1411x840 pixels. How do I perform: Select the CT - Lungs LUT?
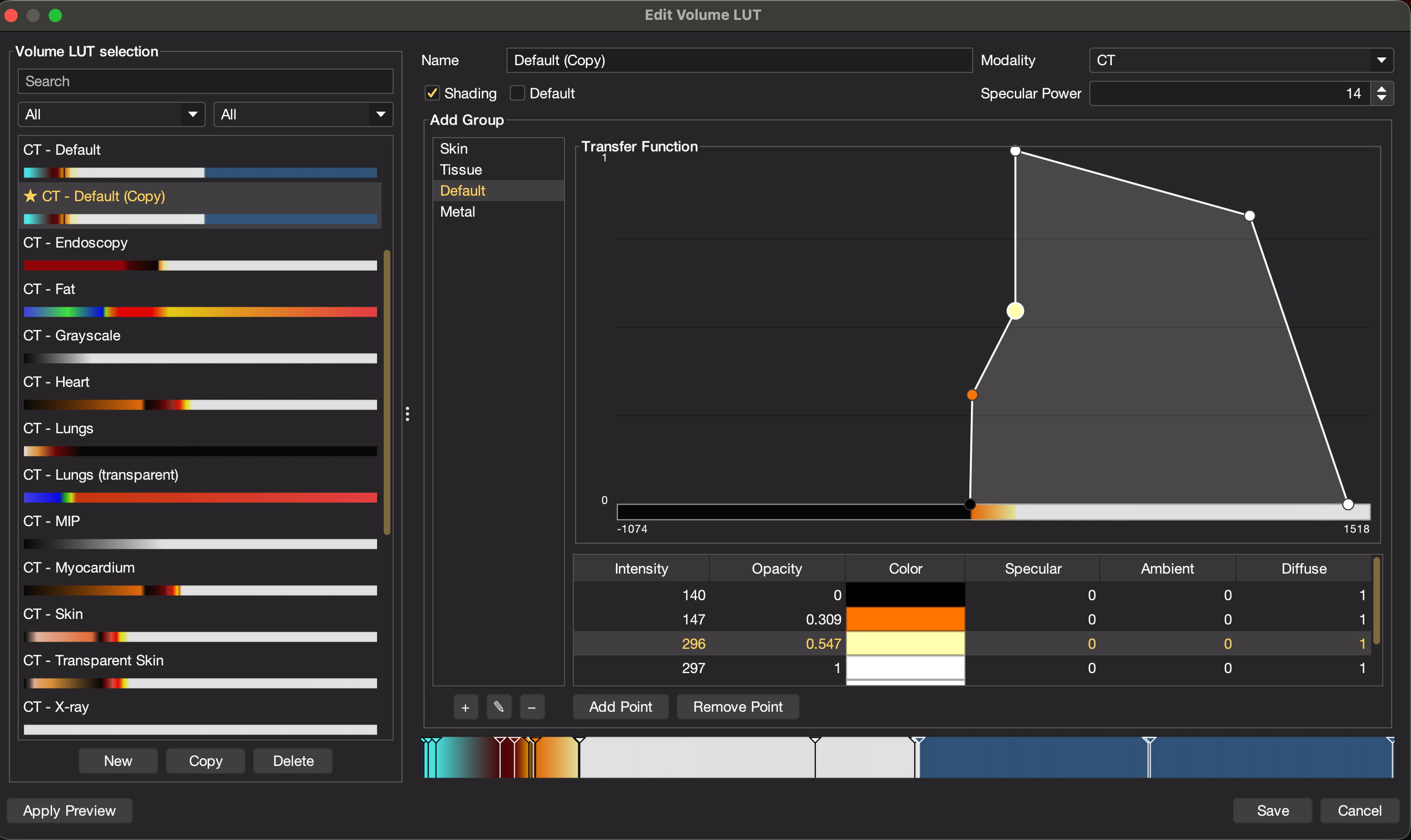click(201, 438)
